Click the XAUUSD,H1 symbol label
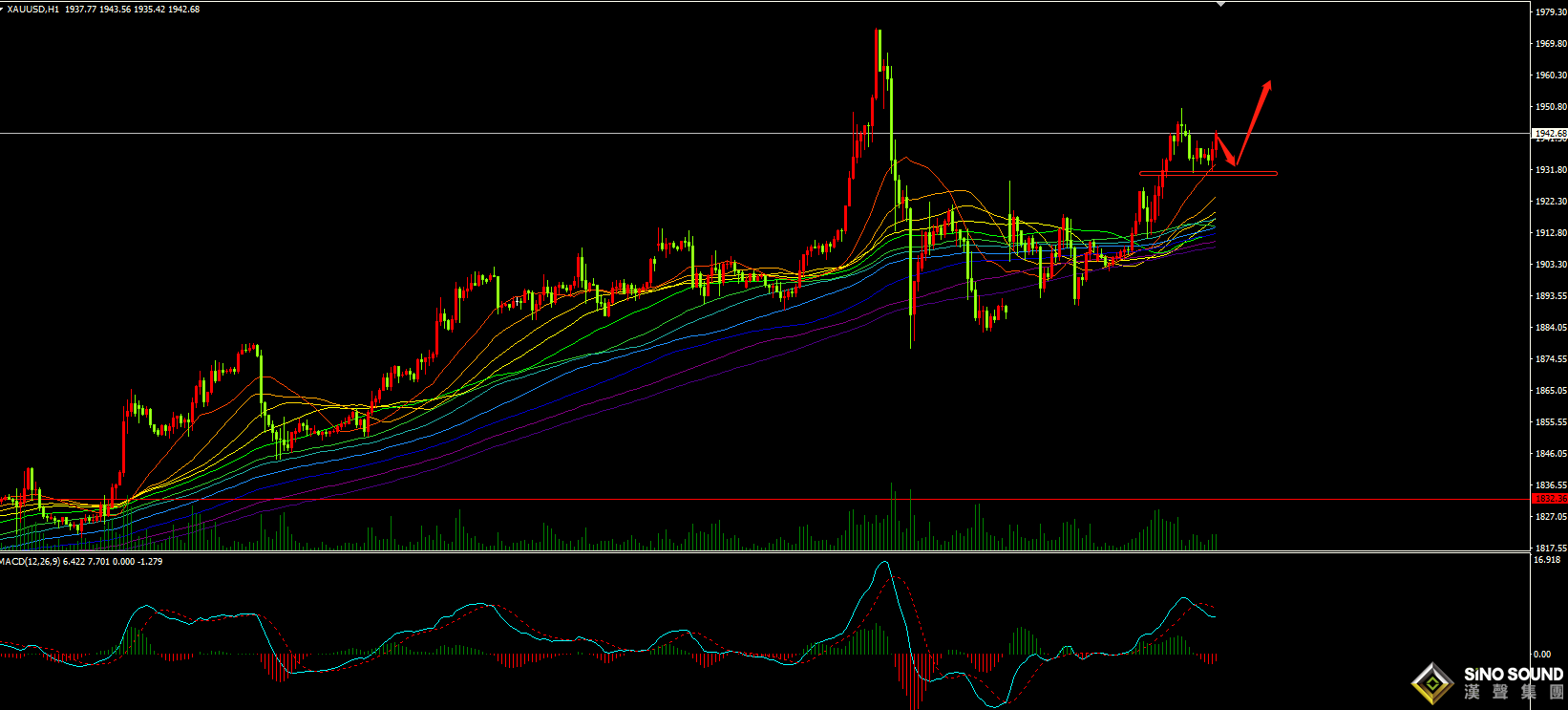 click(33, 10)
